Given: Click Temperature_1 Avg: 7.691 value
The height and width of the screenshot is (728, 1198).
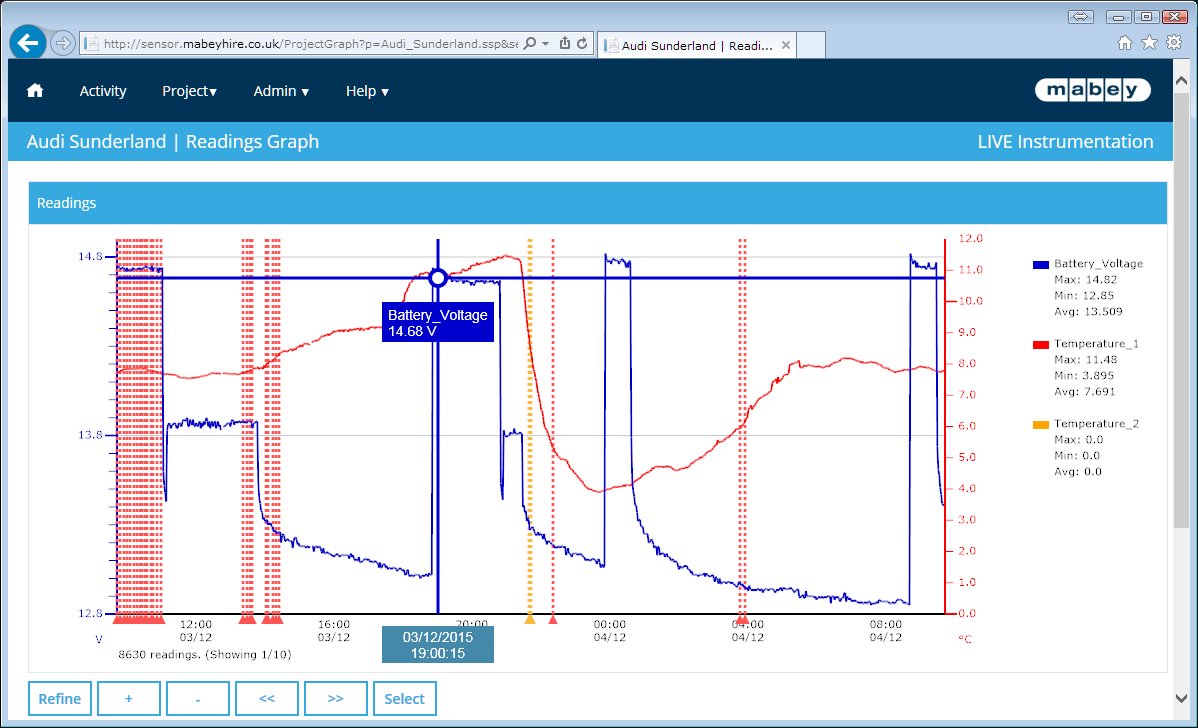Looking at the screenshot, I should coord(1084,392).
